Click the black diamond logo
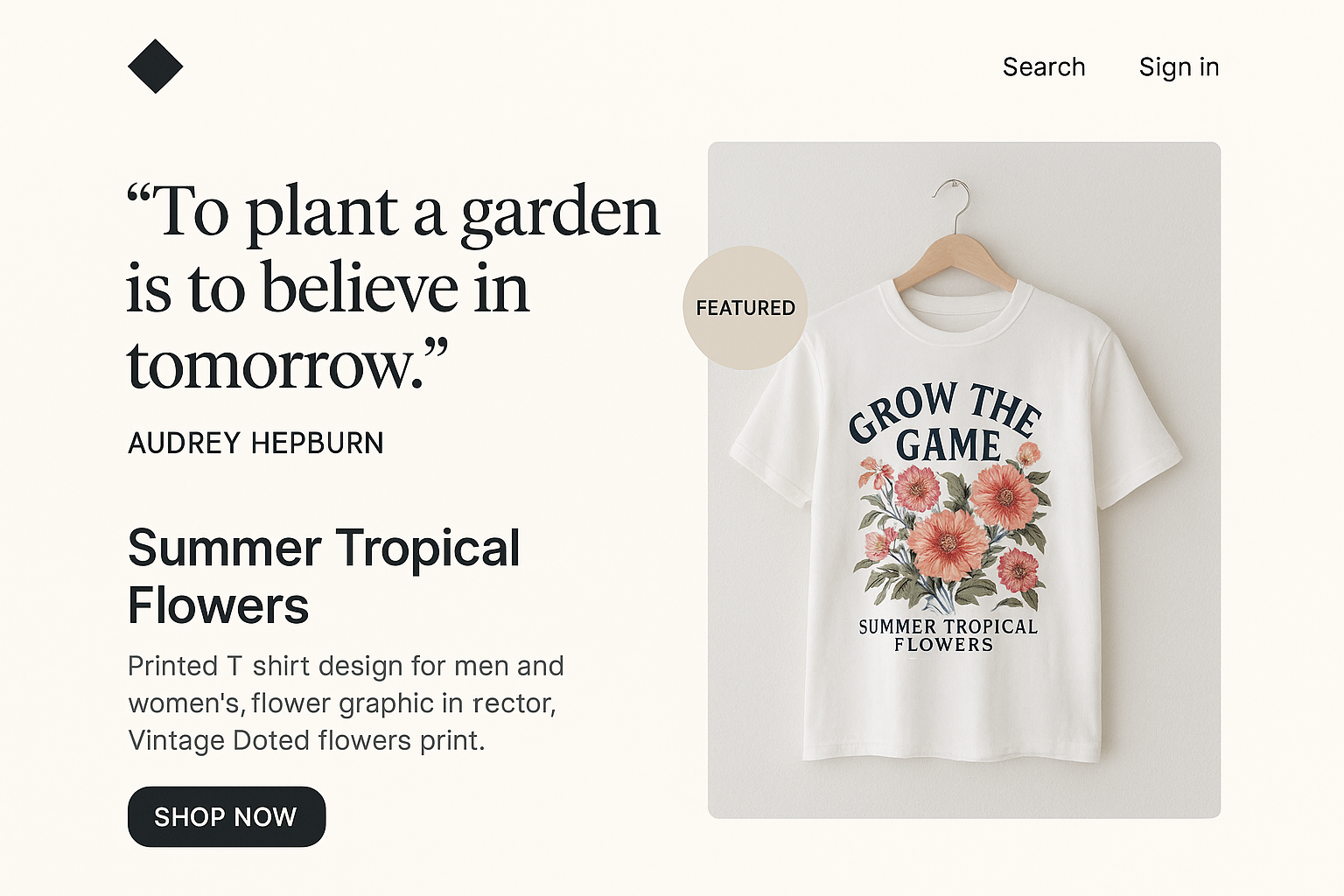This screenshot has width=1344, height=896. pos(155,66)
